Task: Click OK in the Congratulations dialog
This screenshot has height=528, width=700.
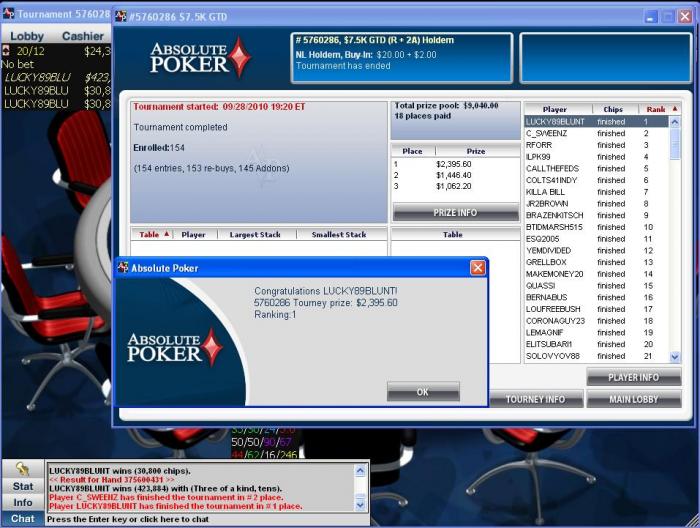Action: [423, 391]
